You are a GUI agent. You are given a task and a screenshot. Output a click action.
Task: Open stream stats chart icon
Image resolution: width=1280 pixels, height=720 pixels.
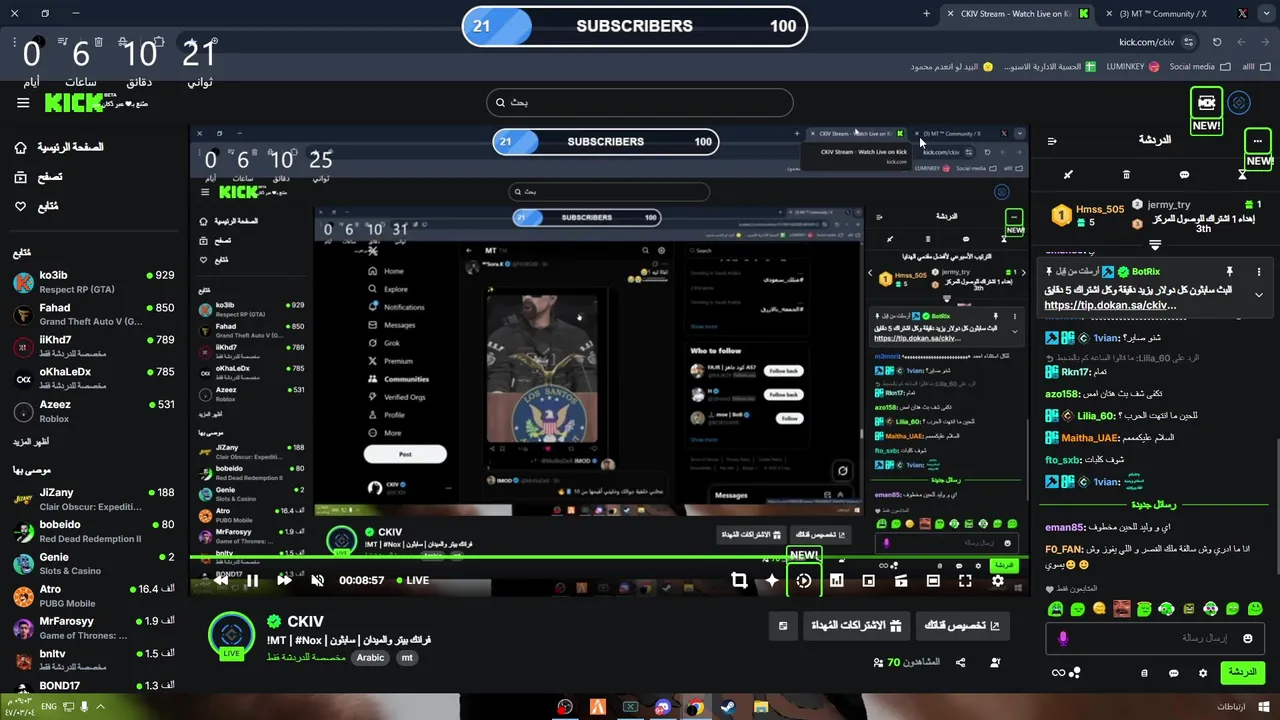tap(836, 580)
